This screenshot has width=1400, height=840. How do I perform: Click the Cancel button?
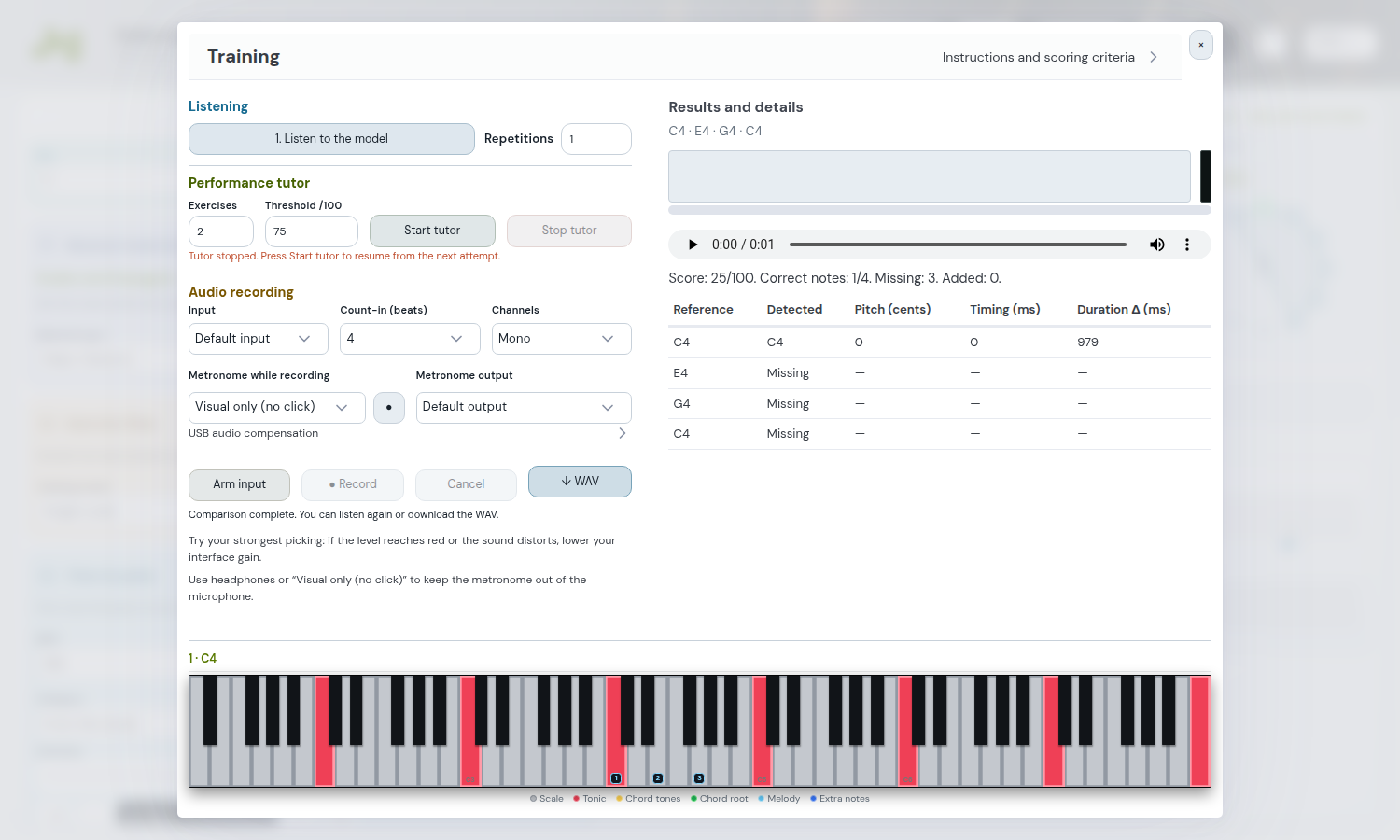click(x=466, y=484)
